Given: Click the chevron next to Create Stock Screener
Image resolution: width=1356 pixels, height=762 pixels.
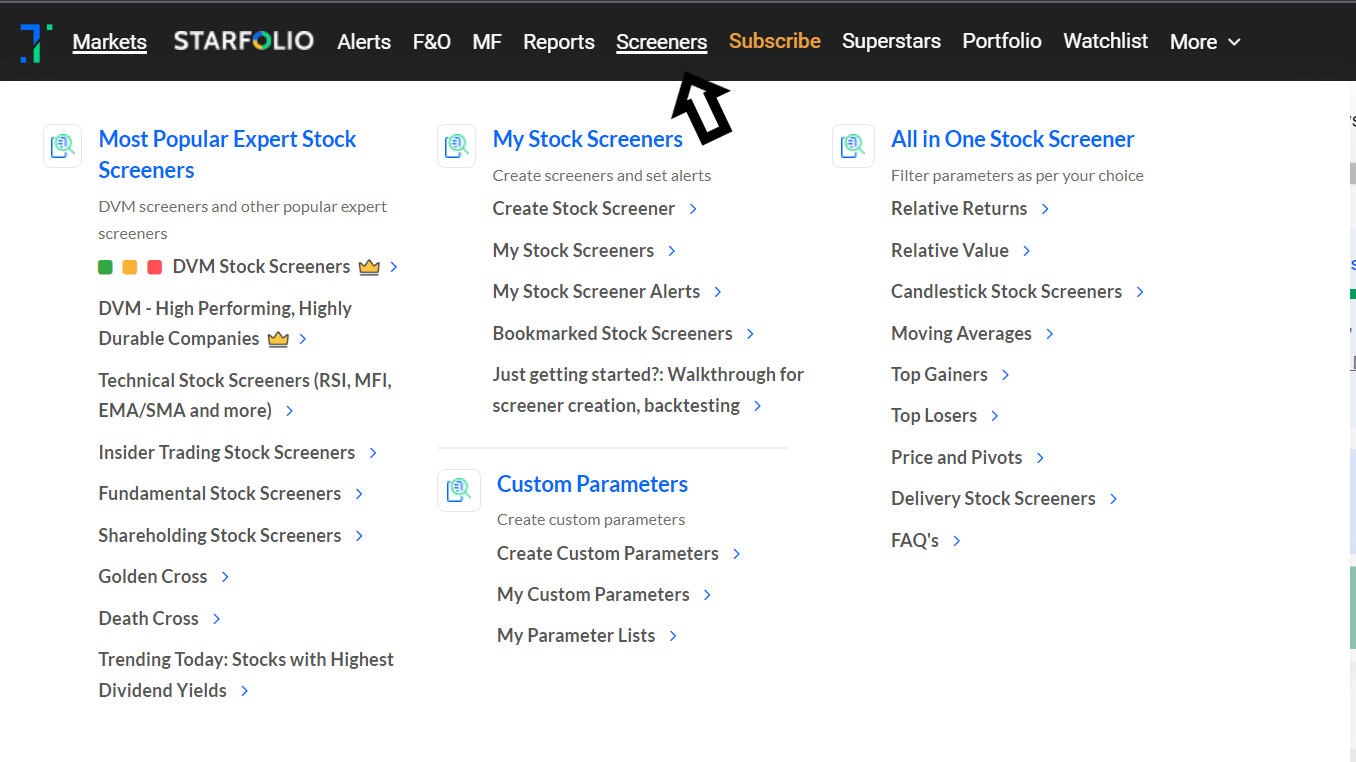Looking at the screenshot, I should click(x=693, y=209).
